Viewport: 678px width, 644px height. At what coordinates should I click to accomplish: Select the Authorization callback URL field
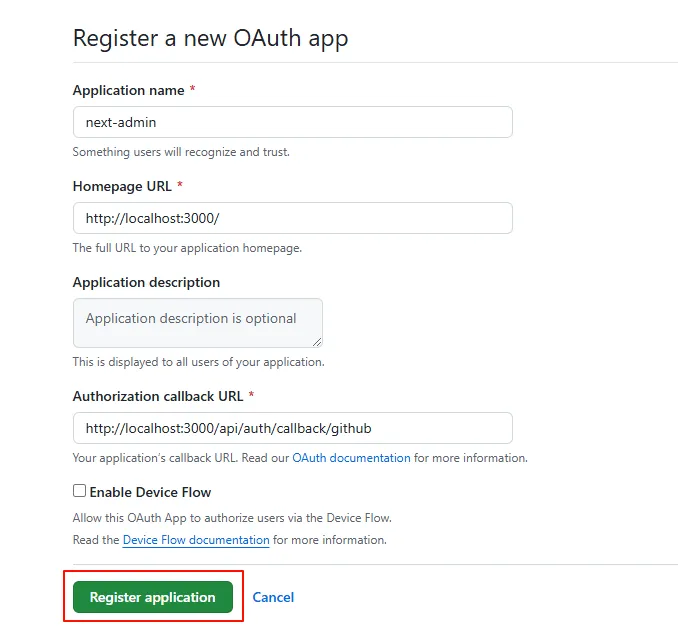(293, 428)
